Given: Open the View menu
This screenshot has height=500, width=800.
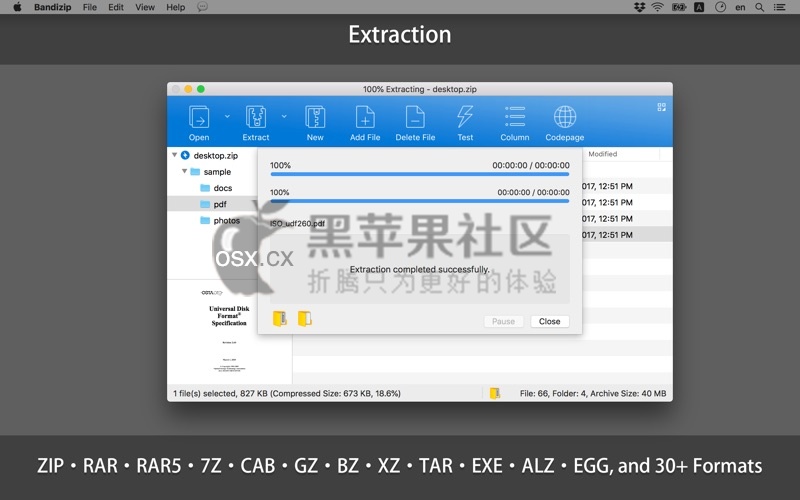Looking at the screenshot, I should point(145,7).
